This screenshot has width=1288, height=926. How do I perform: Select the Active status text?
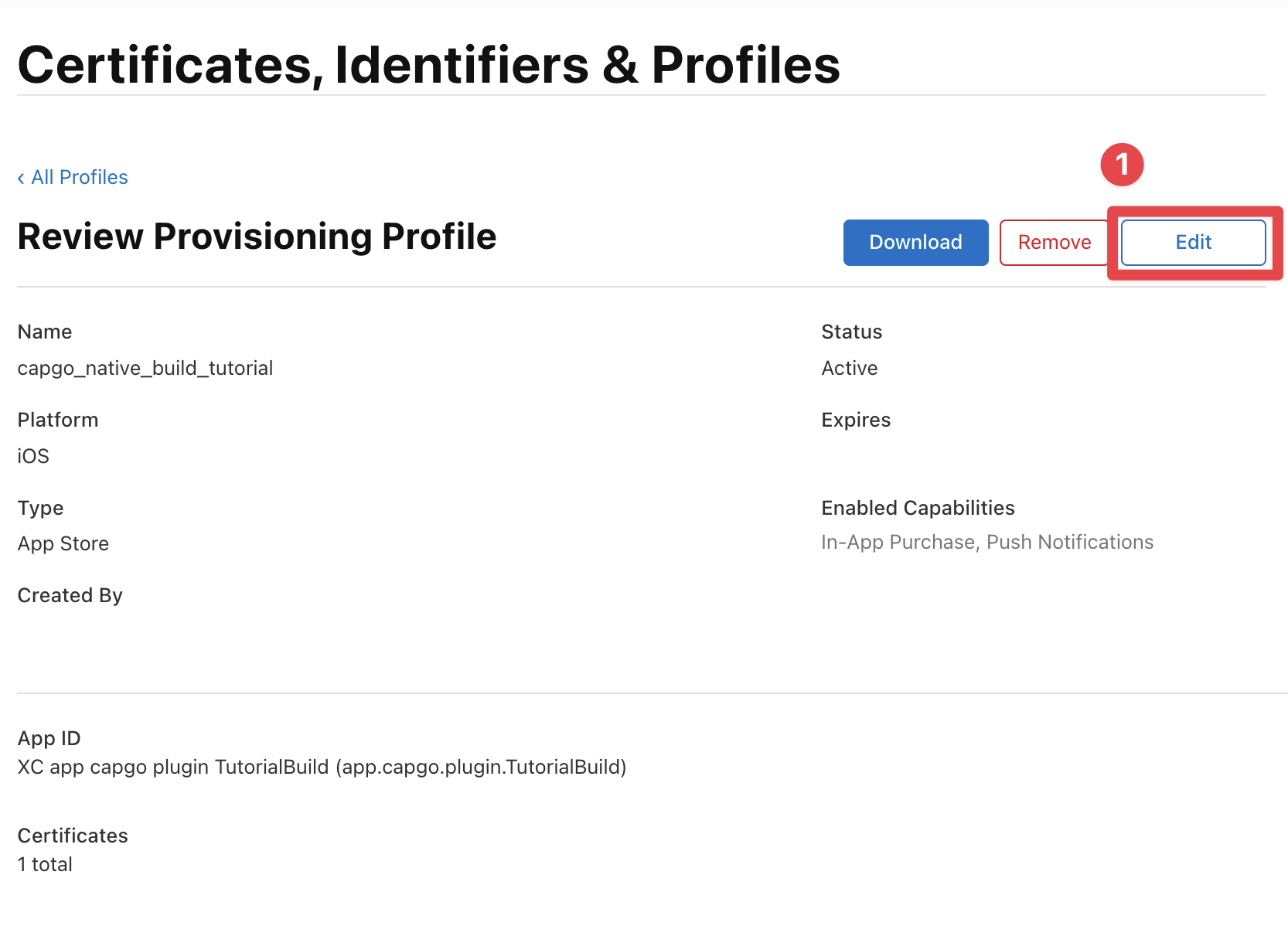point(849,368)
